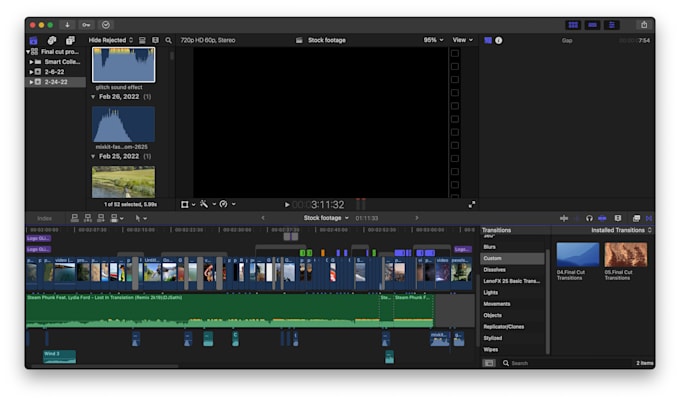Viewport: 680px width, 402px height.
Task: Select the Wind 3 audio clip in timeline
Action: click(59, 356)
